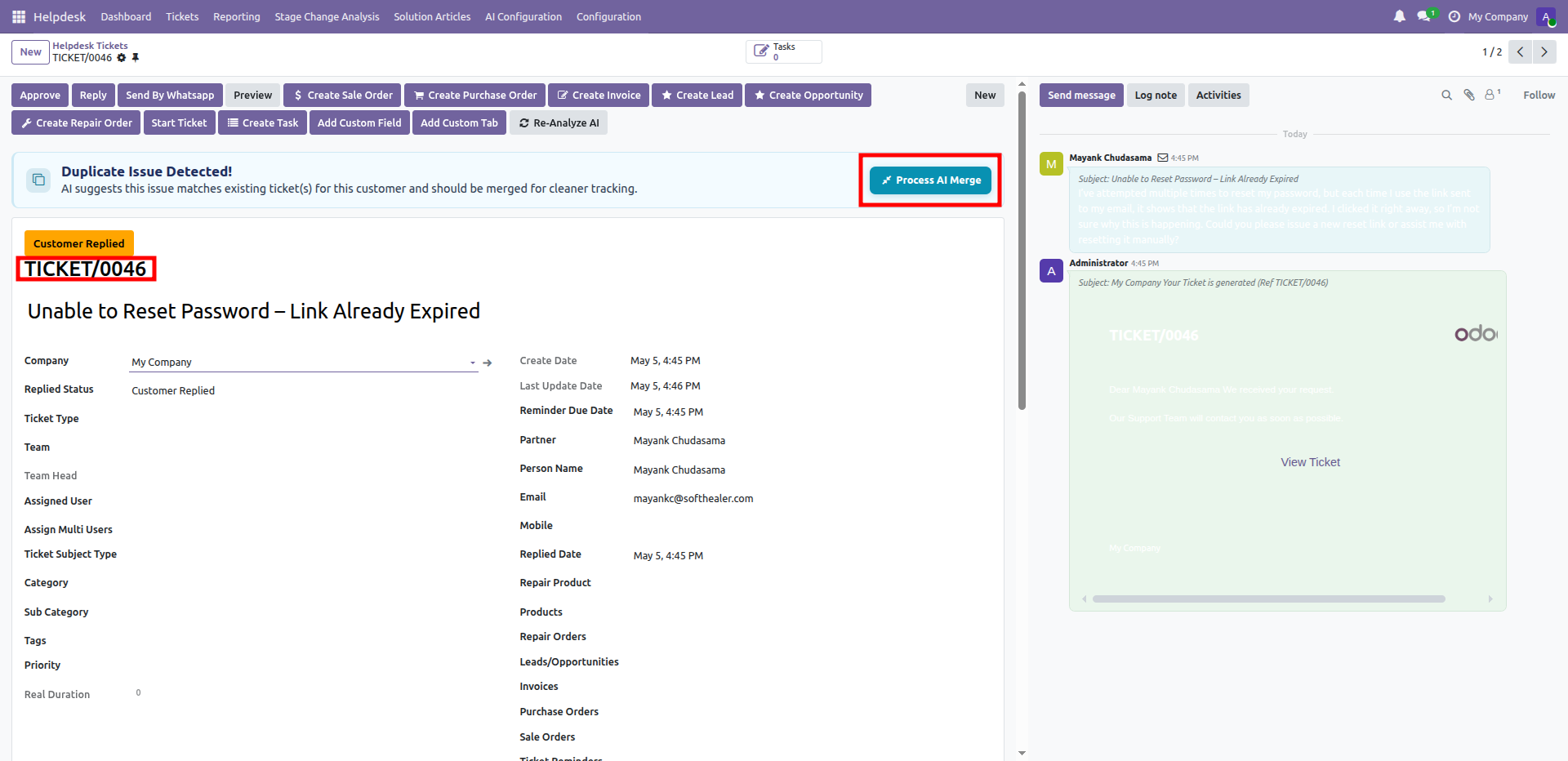
Task: Open the gear actions icon beside TICKET/0046
Action: pos(122,58)
